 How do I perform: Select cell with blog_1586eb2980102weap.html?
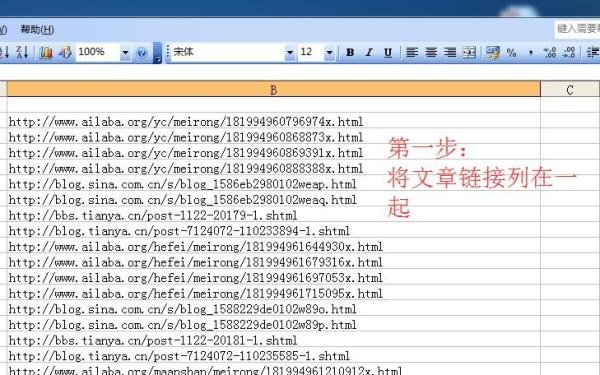click(x=274, y=184)
